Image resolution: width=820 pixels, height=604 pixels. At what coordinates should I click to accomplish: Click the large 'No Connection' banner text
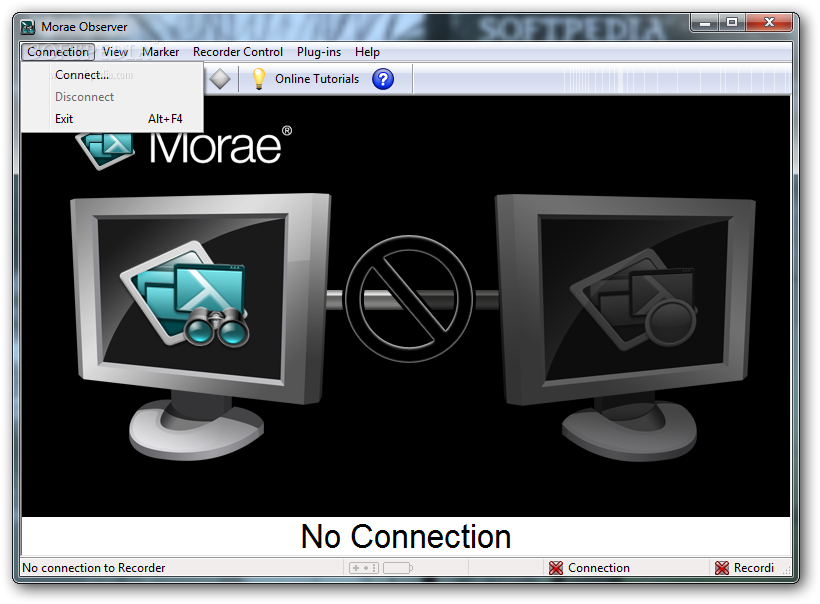[x=406, y=537]
